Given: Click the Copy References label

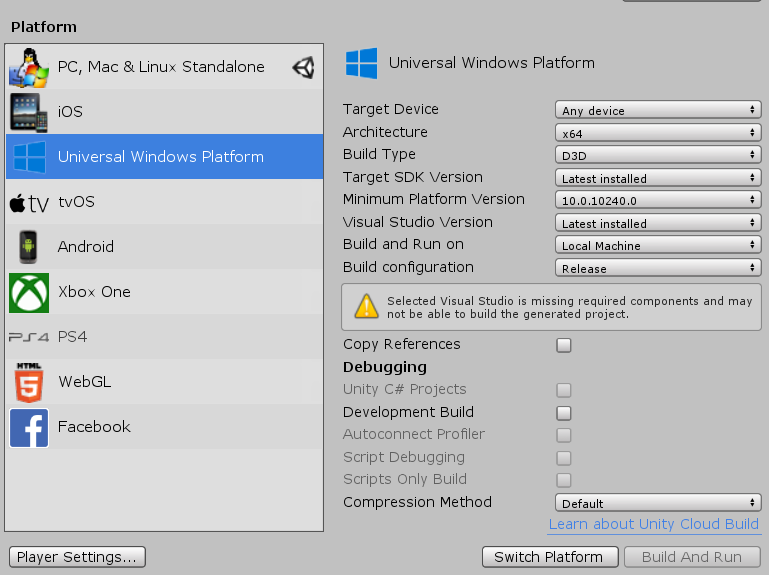Looking at the screenshot, I should (x=402, y=344).
